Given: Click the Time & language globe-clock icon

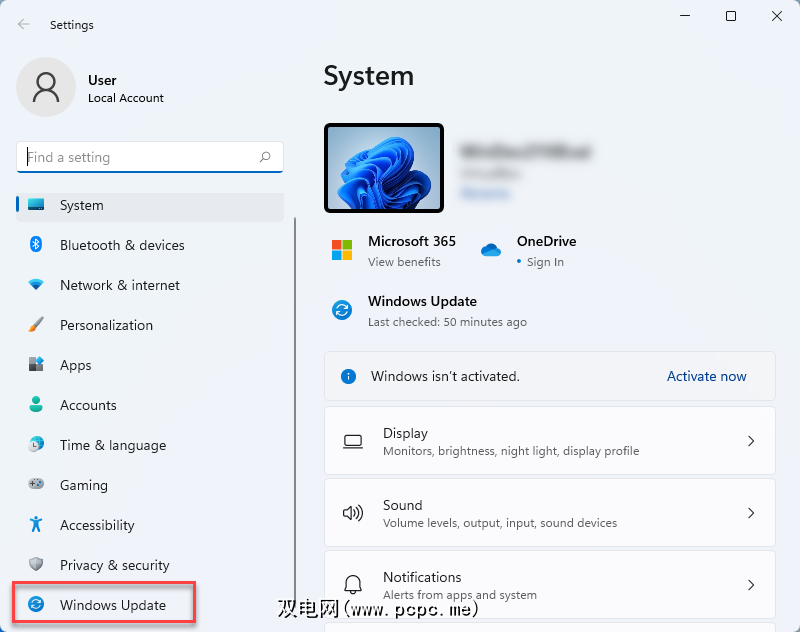Looking at the screenshot, I should tap(36, 444).
